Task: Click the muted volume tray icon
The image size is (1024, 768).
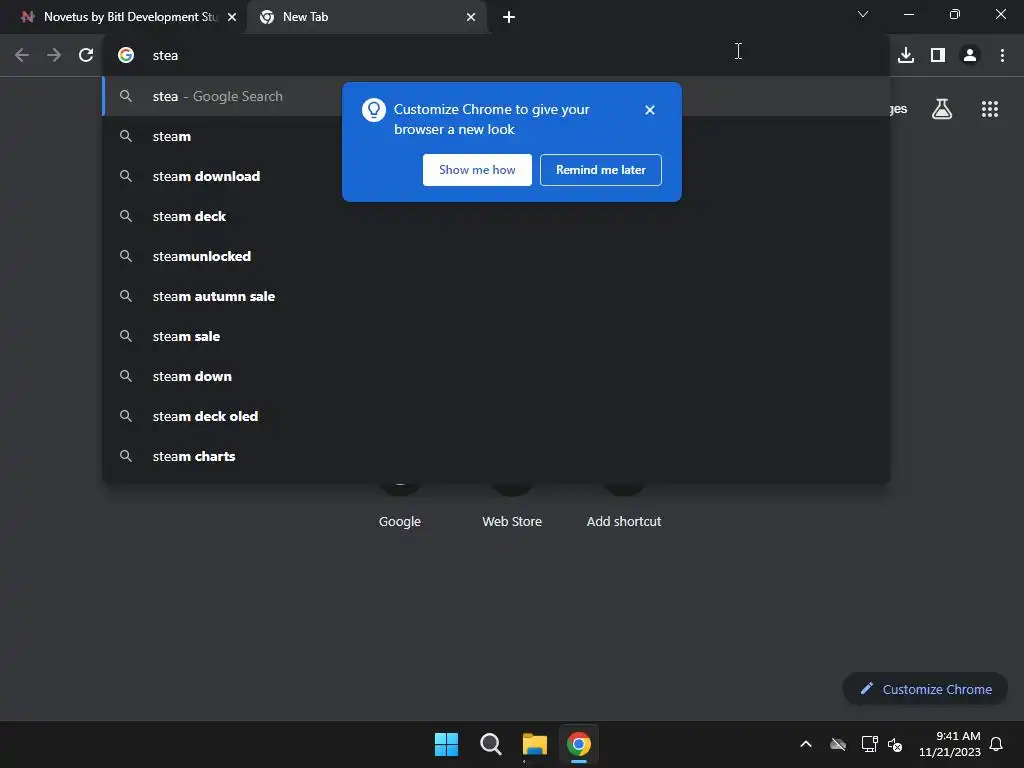Action: [x=895, y=744]
